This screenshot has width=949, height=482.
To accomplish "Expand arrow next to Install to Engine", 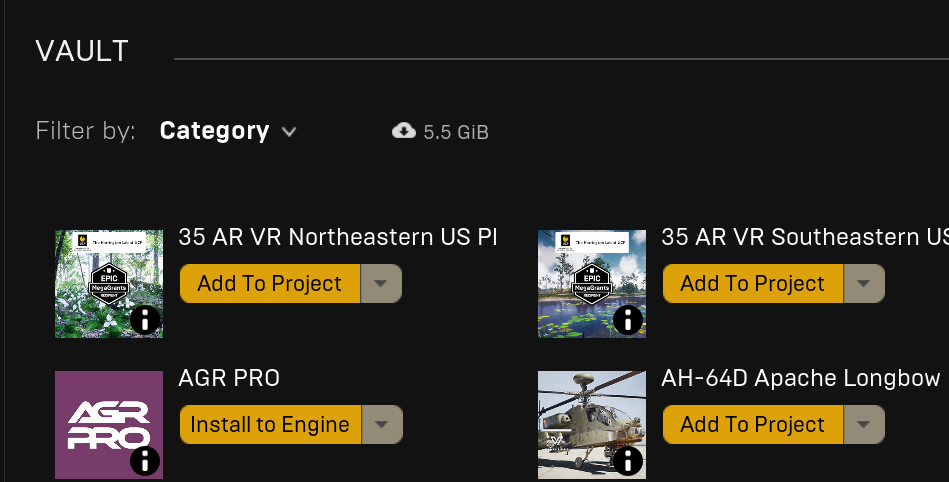I will click(381, 424).
